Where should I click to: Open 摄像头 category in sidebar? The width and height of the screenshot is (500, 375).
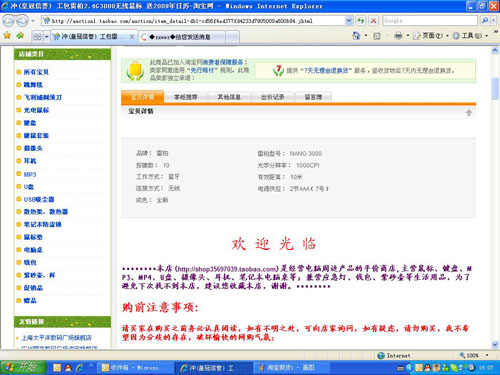click(x=33, y=148)
